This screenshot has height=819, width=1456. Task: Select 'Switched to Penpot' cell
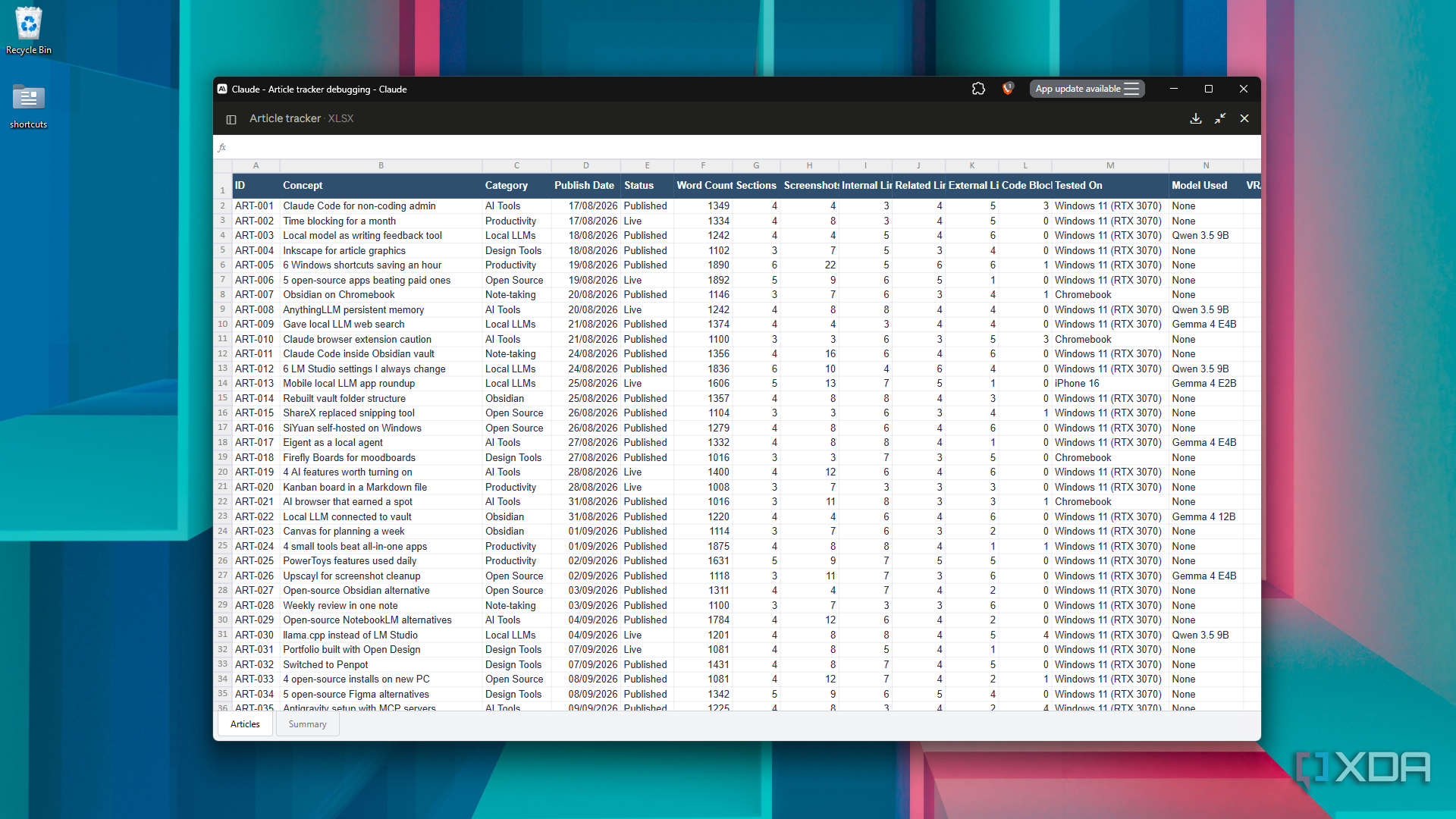381,664
